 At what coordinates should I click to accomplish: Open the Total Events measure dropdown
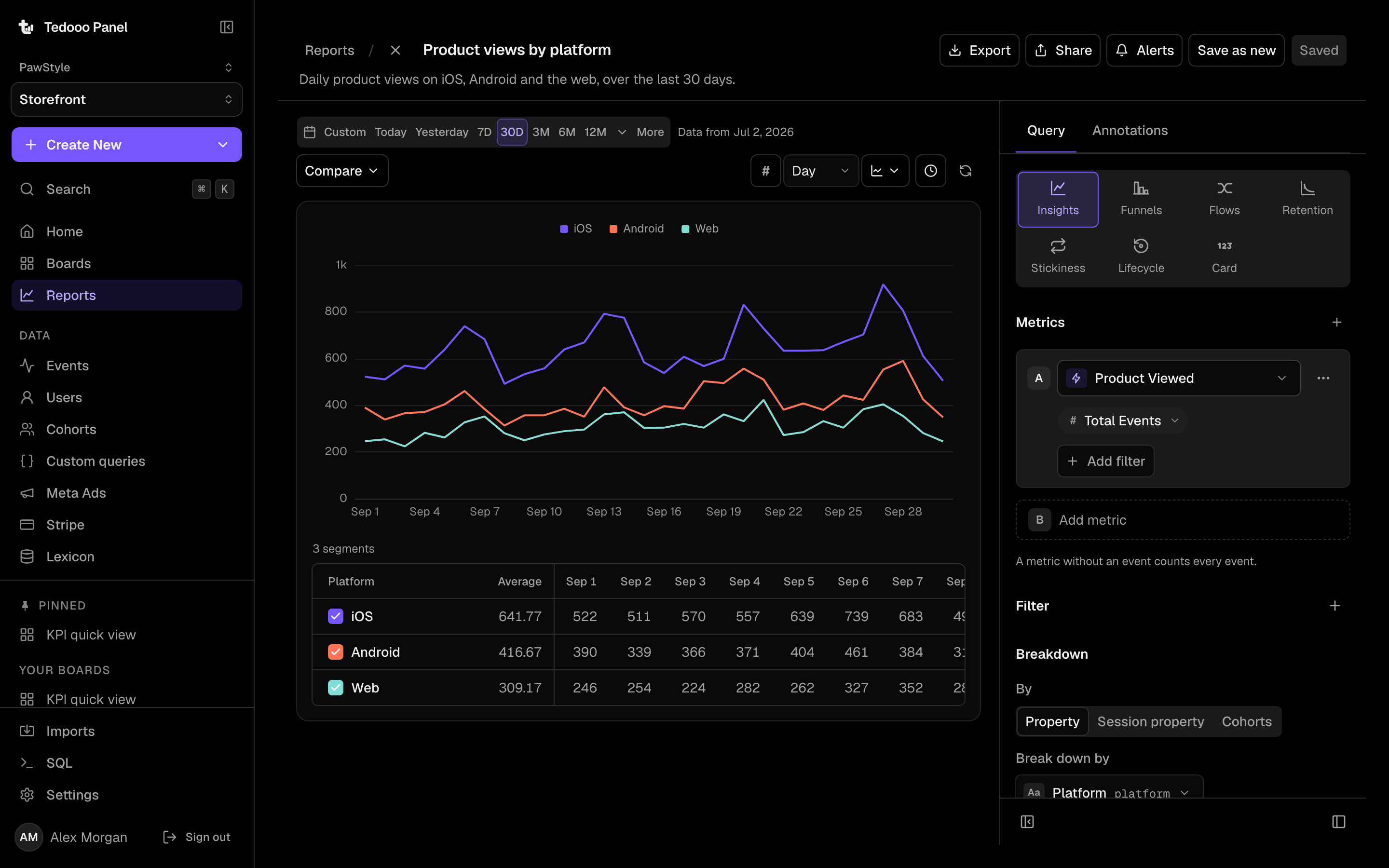pos(1123,420)
